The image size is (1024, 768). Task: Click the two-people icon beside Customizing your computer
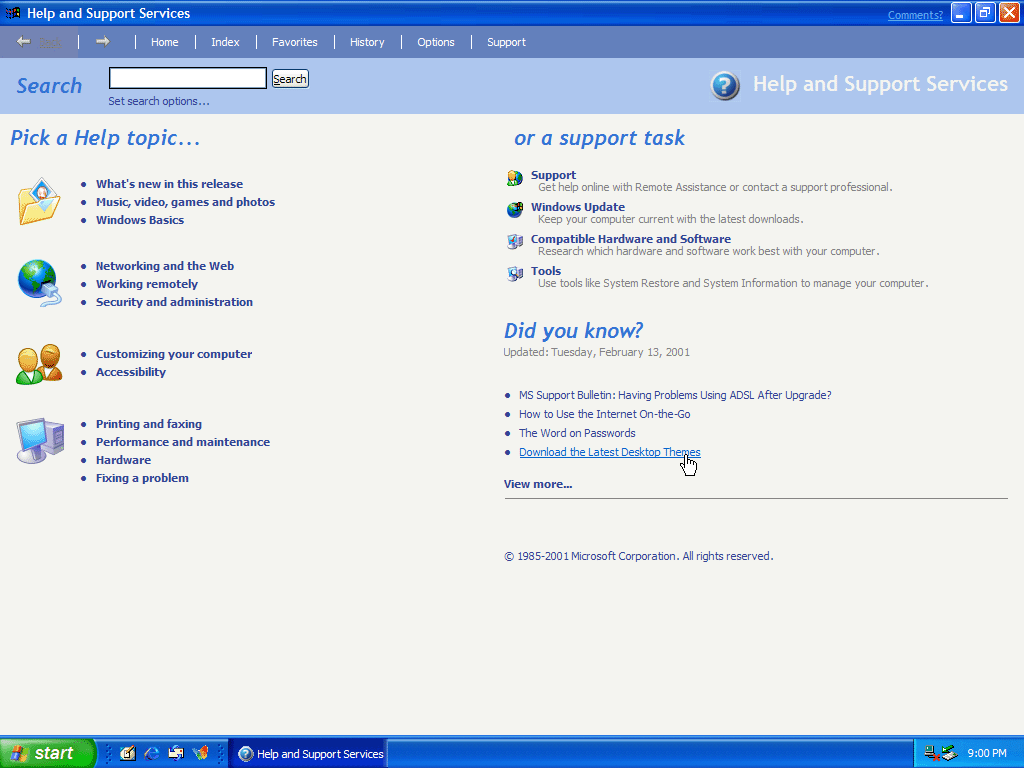(x=39, y=364)
